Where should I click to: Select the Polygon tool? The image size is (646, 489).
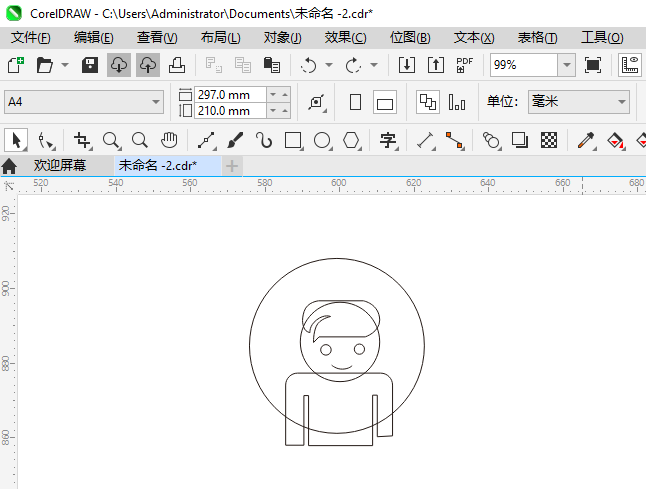(x=352, y=140)
